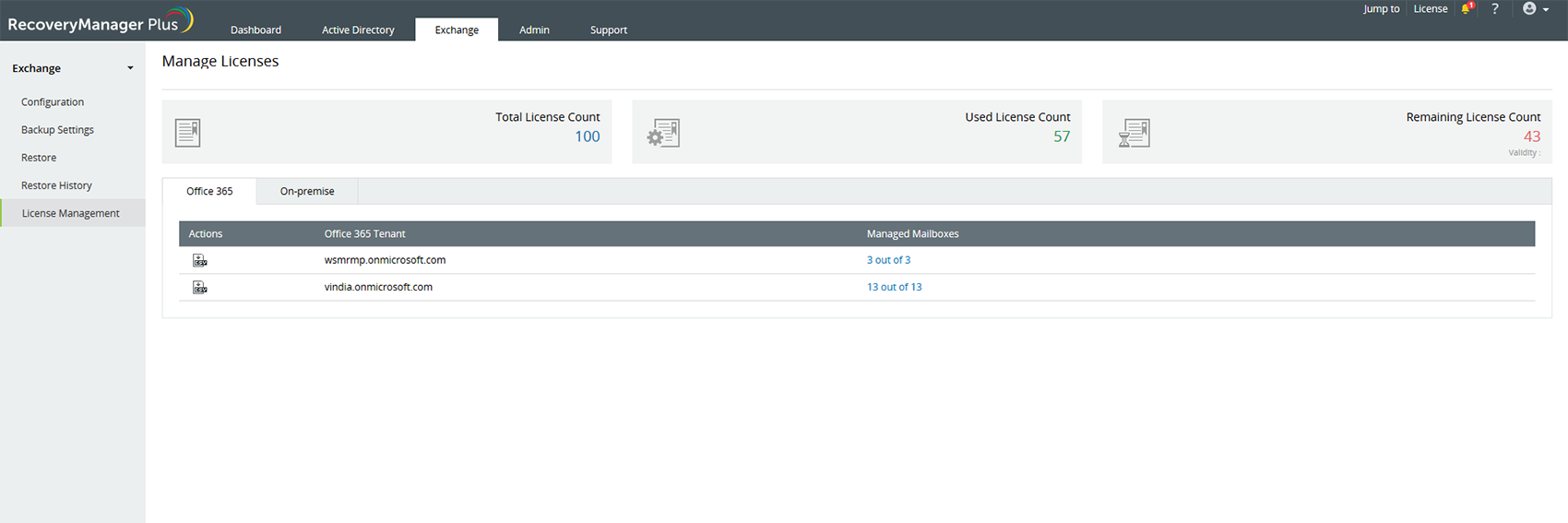The width and height of the screenshot is (1568, 523).
Task: Click the wsmrmp.onmicrosoft.com tenant name
Action: 385,260
